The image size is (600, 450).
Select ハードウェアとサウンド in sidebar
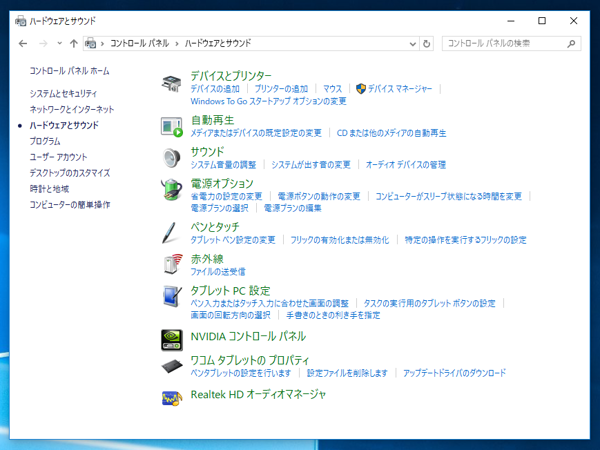point(64,125)
